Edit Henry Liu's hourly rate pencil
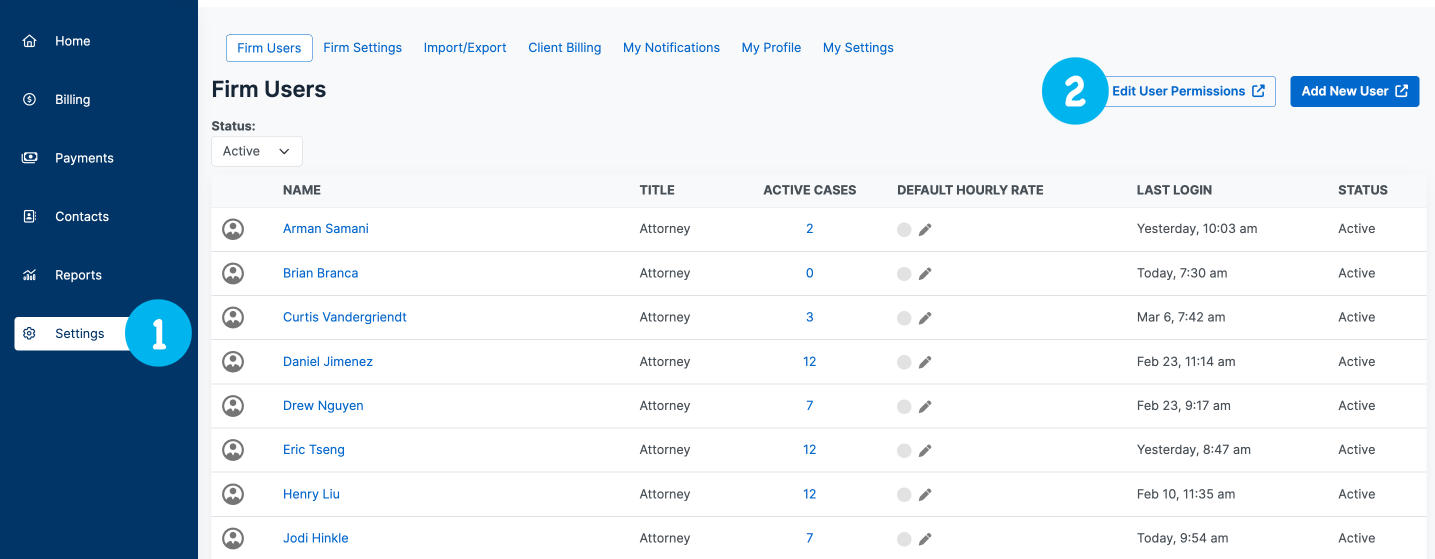The height and width of the screenshot is (559, 1435). pyautogui.click(x=925, y=494)
